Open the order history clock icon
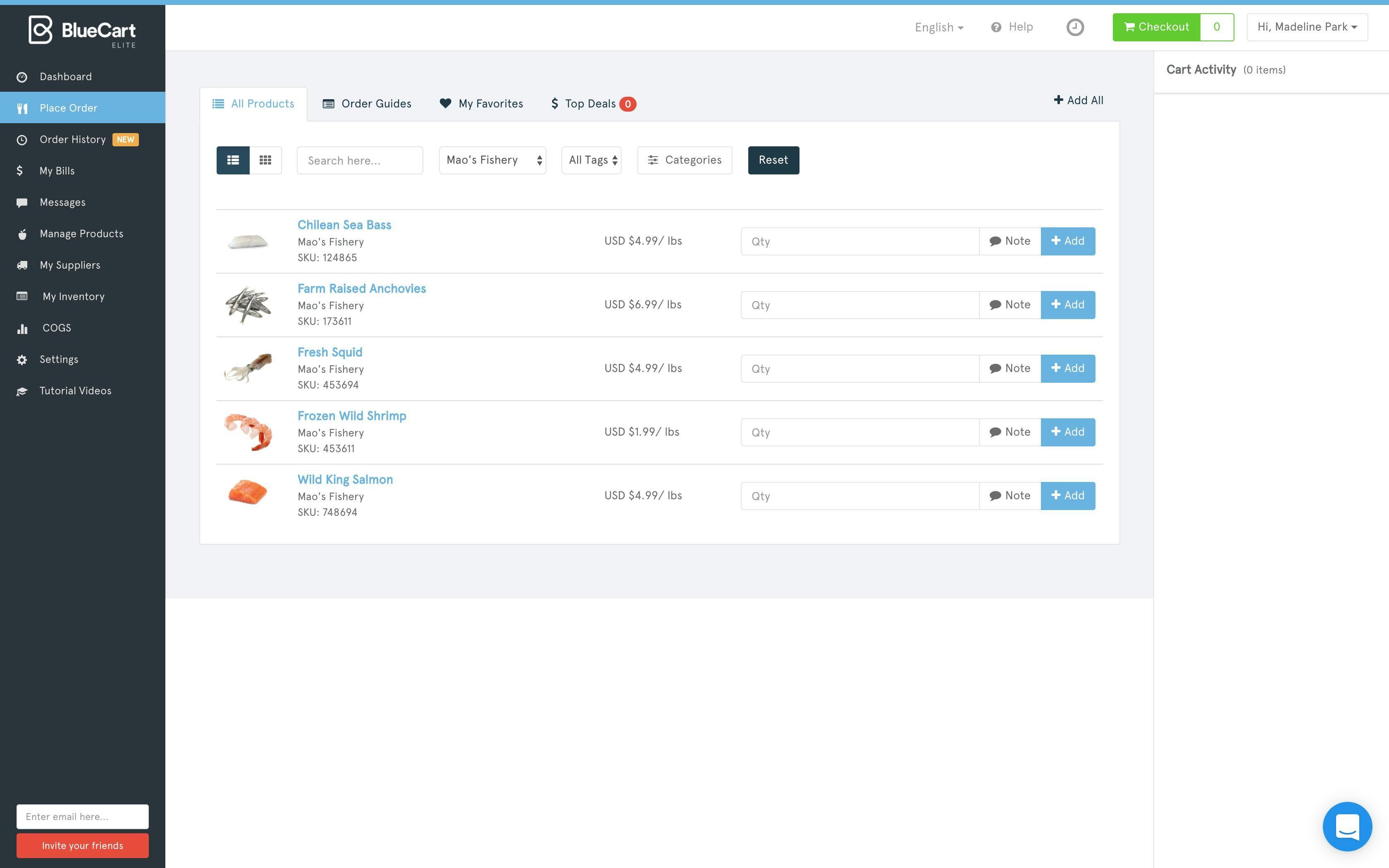The image size is (1389, 868). click(x=1074, y=27)
